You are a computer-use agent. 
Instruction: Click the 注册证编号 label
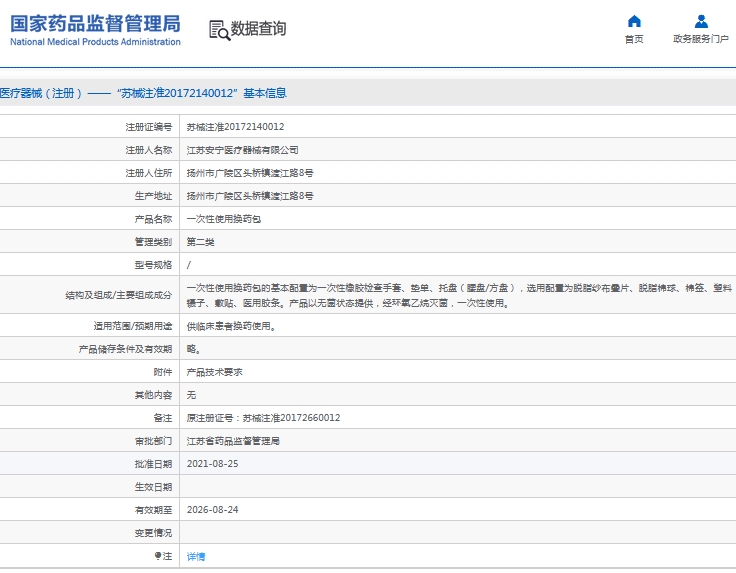149,127
